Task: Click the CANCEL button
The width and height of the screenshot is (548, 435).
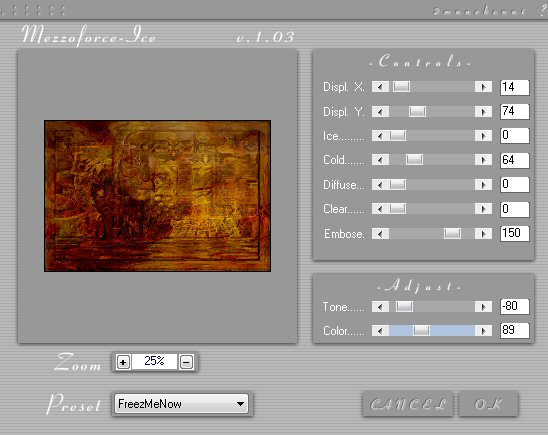Action: tap(408, 404)
